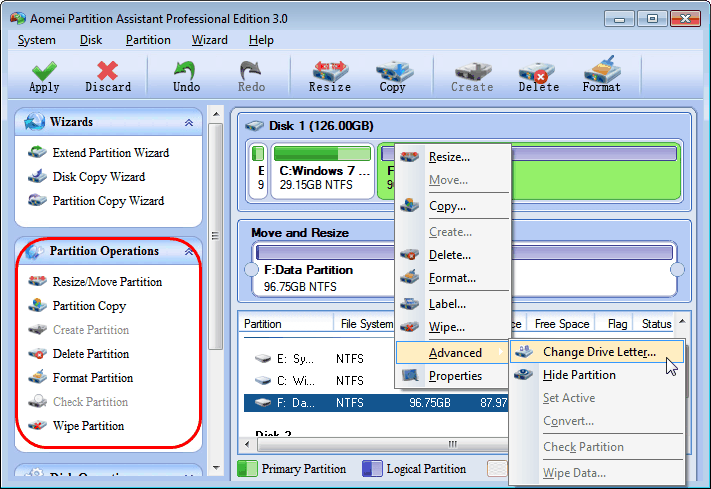Open Extend Partition Wizard from sidebar
711x489 pixels.
[98, 153]
